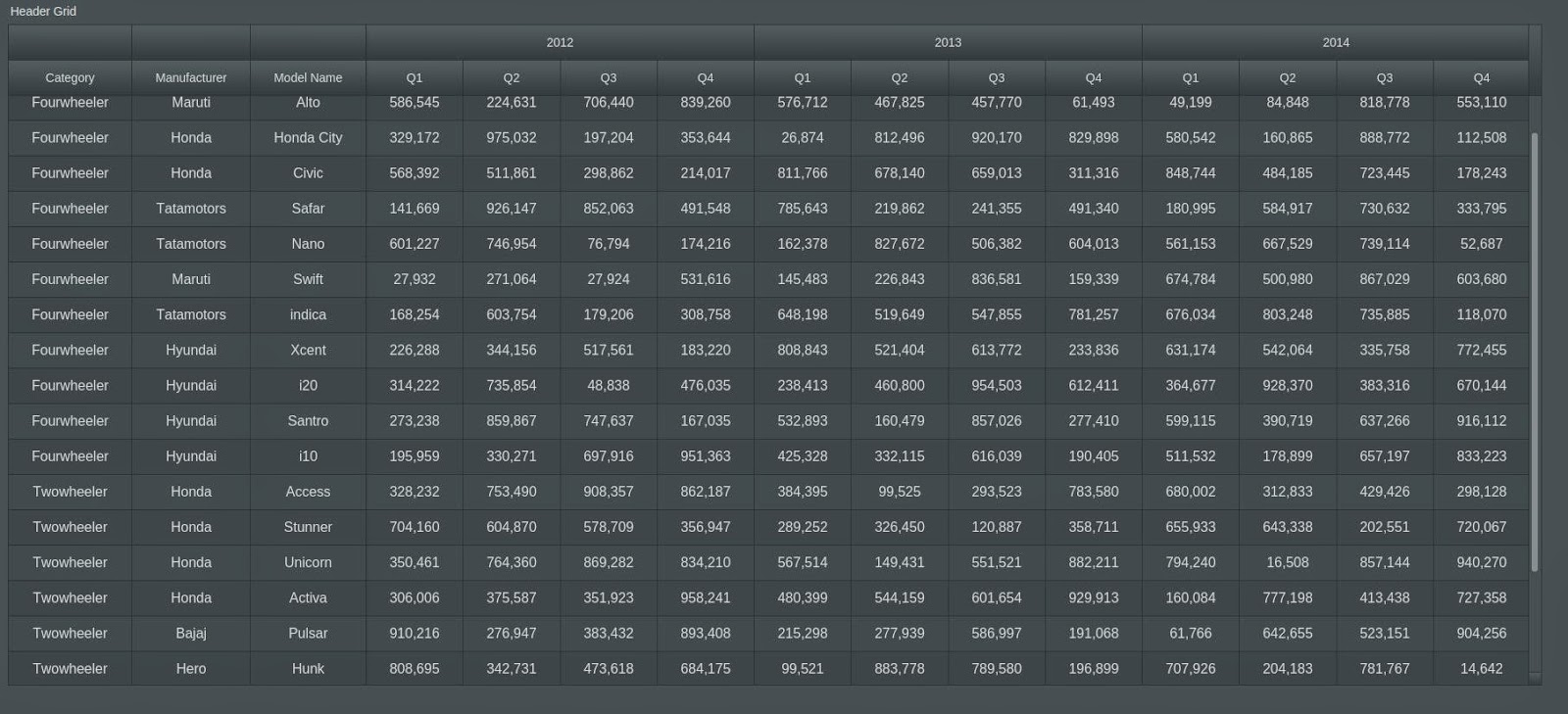Sort by the Category column header
Viewport: 1568px width, 714px height.
pos(70,77)
